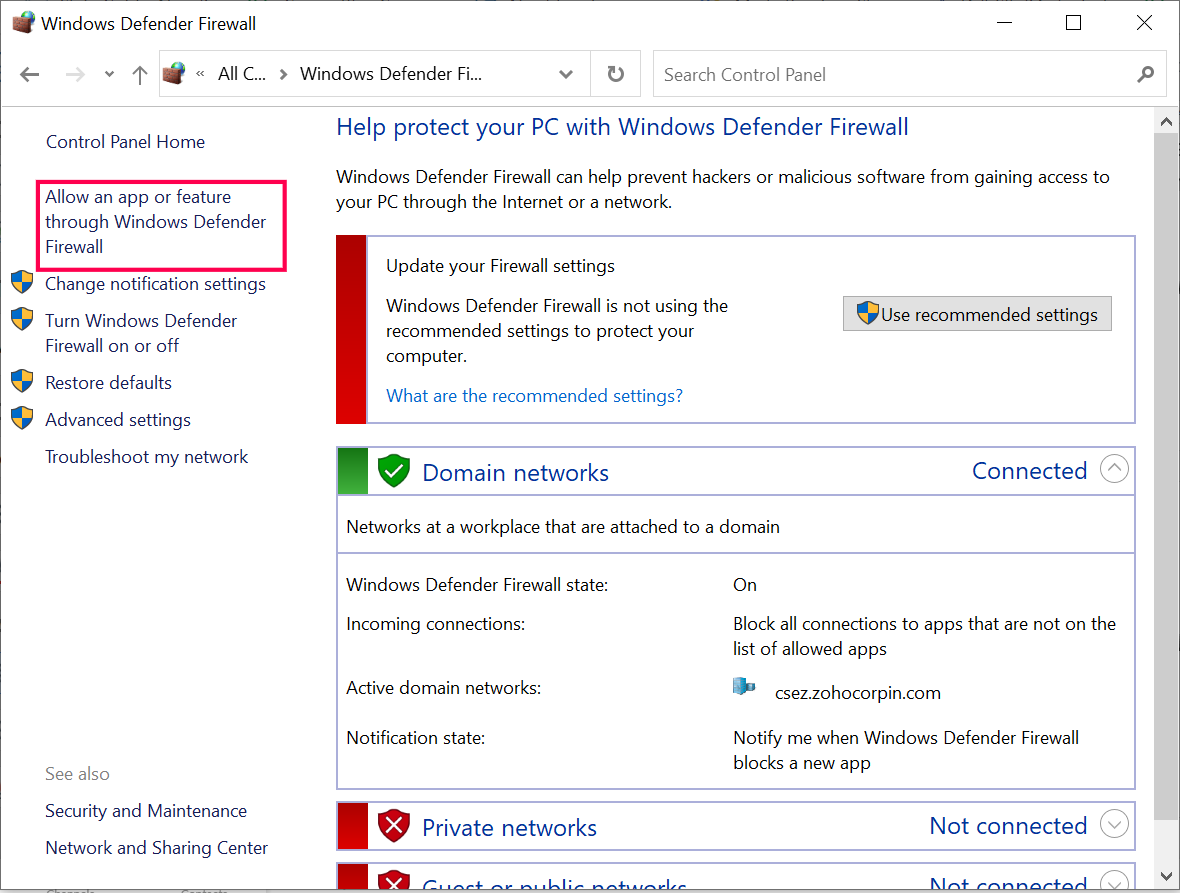The height and width of the screenshot is (893, 1180).
Task: Click the Connected status text
Action: (1029, 471)
